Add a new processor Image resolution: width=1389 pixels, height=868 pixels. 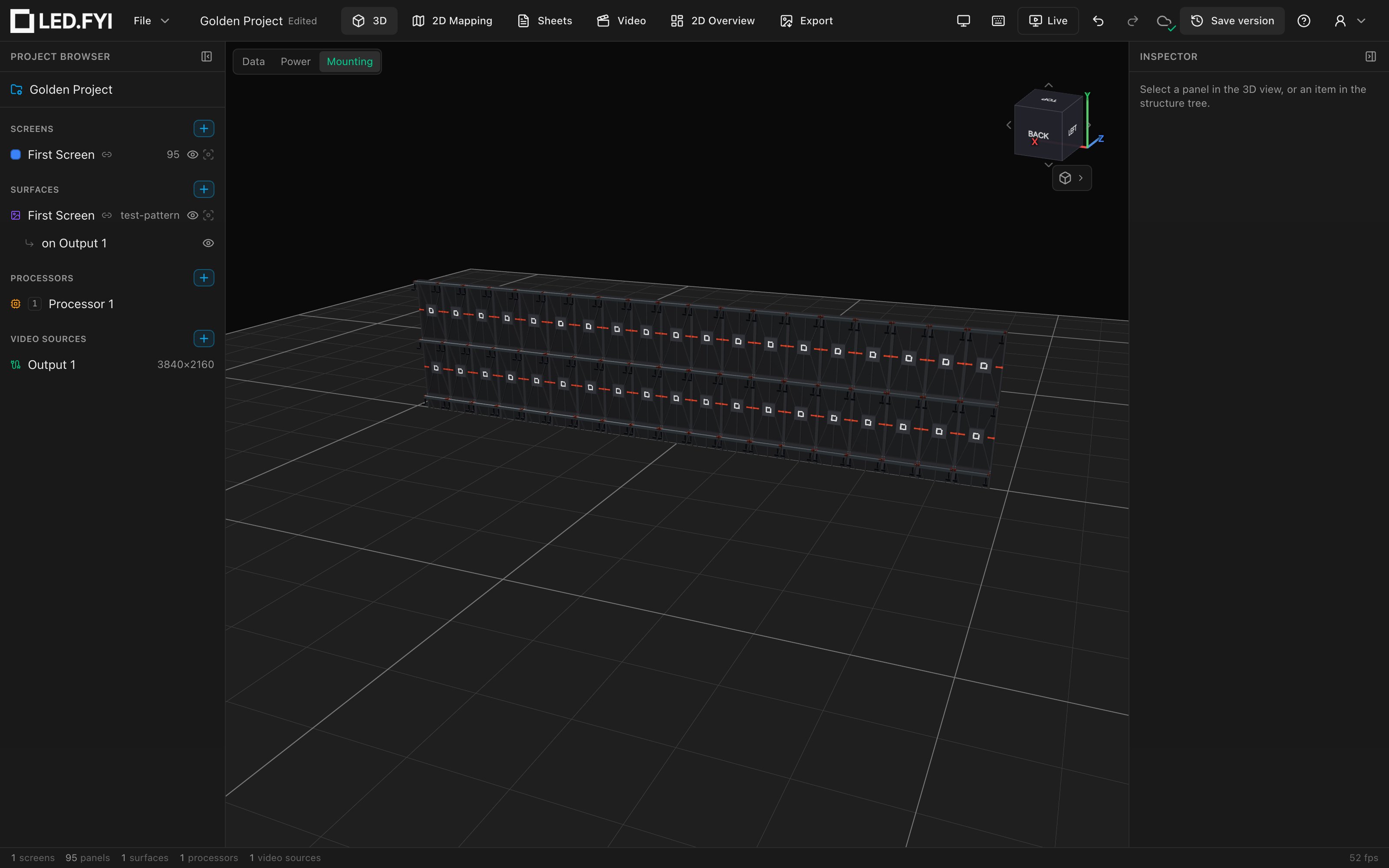tap(204, 278)
